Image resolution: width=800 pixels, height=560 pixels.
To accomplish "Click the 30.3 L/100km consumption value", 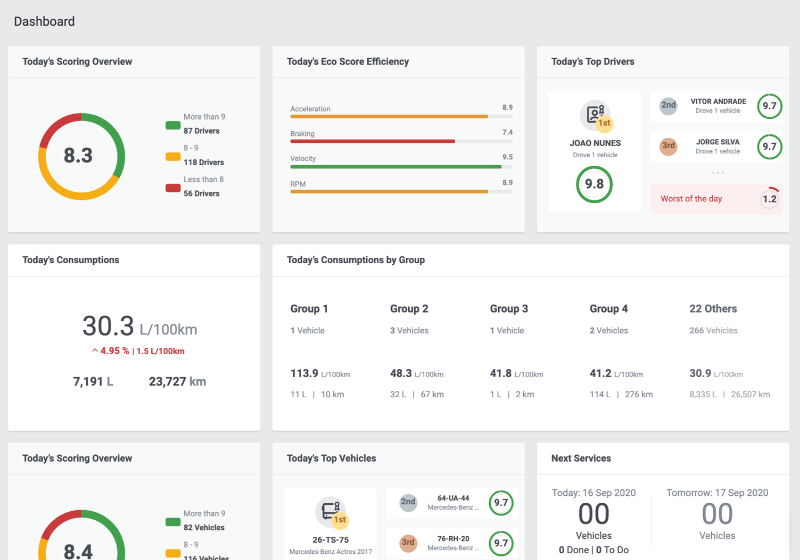I will pyautogui.click(x=140, y=326).
